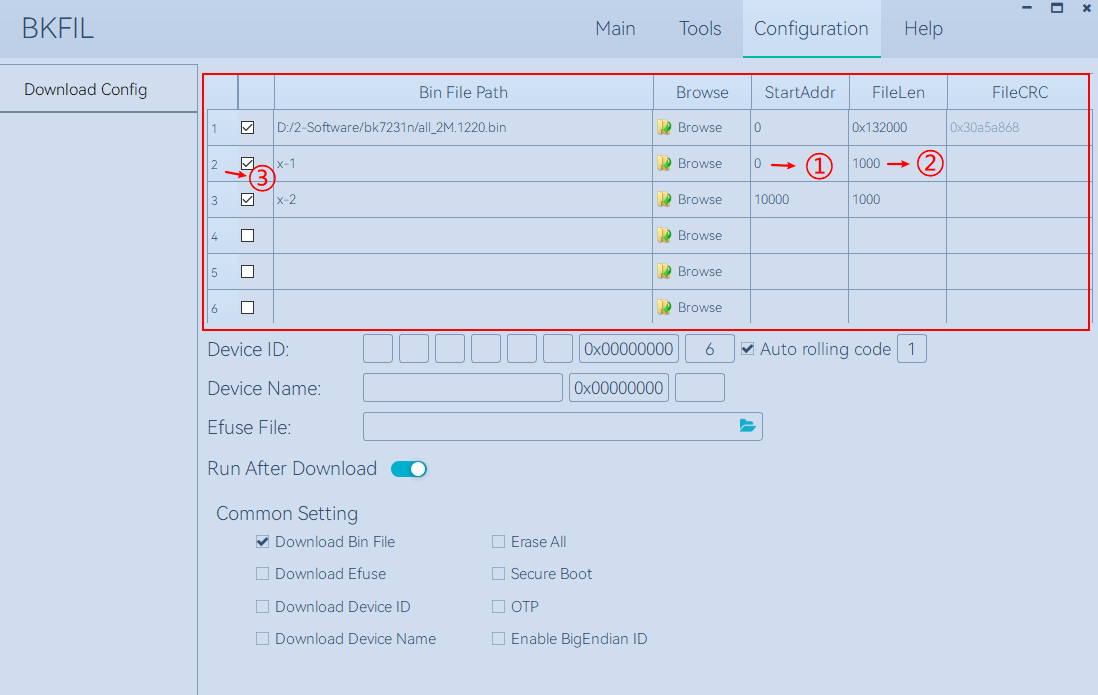
Task: Click Browse folder icon in row 4
Action: pos(664,236)
